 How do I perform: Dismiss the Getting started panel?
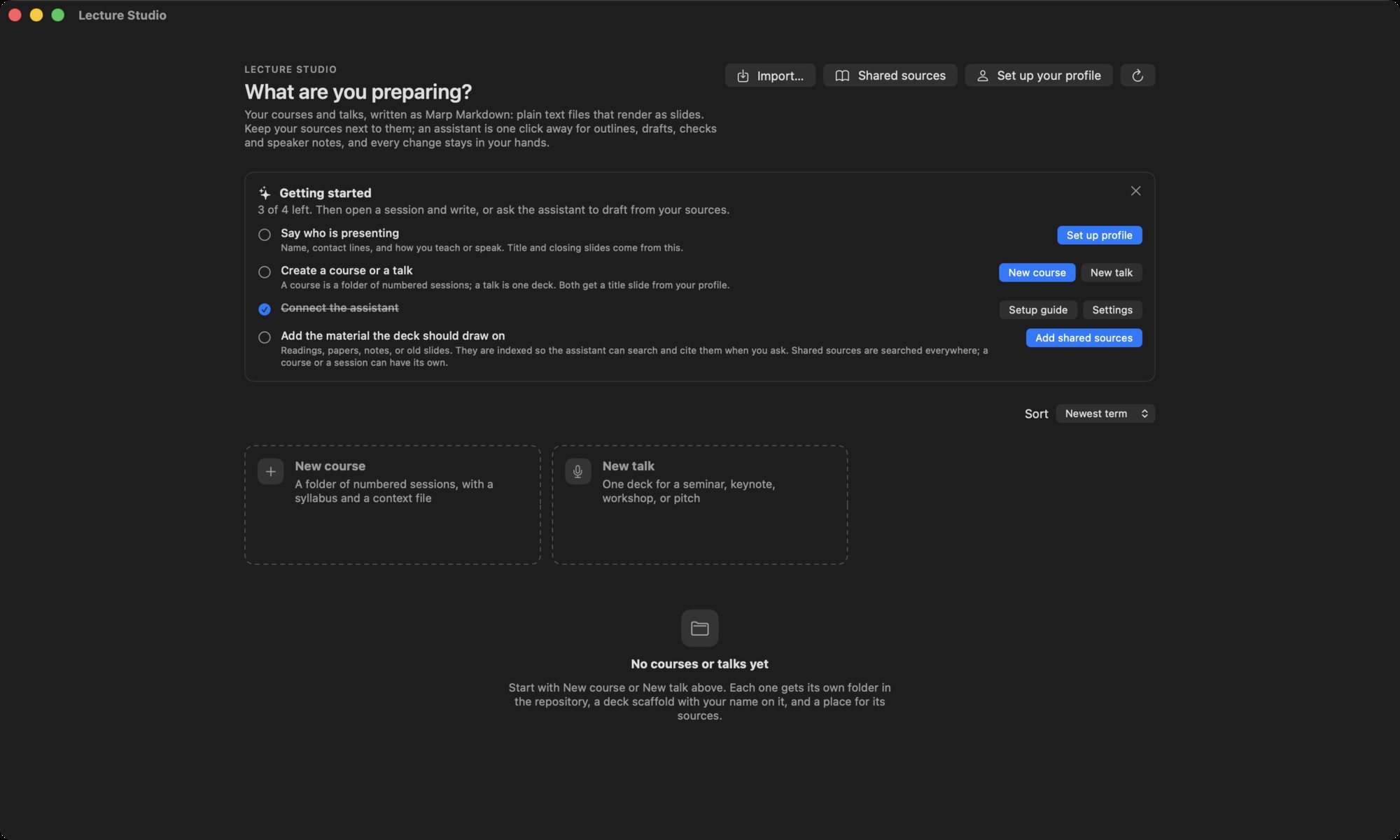(1135, 191)
